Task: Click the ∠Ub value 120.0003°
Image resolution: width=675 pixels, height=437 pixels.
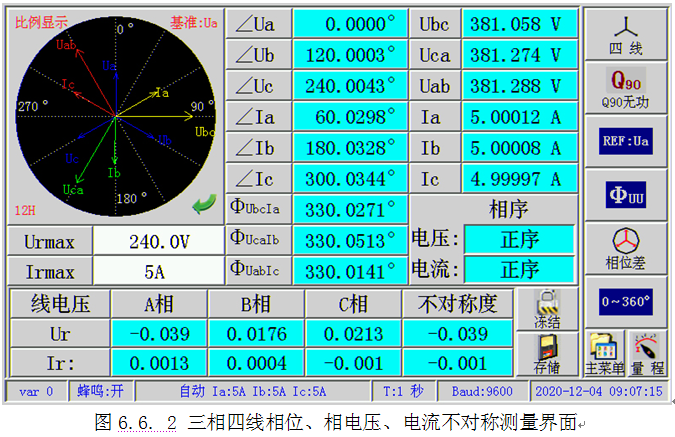Action: click(x=350, y=55)
